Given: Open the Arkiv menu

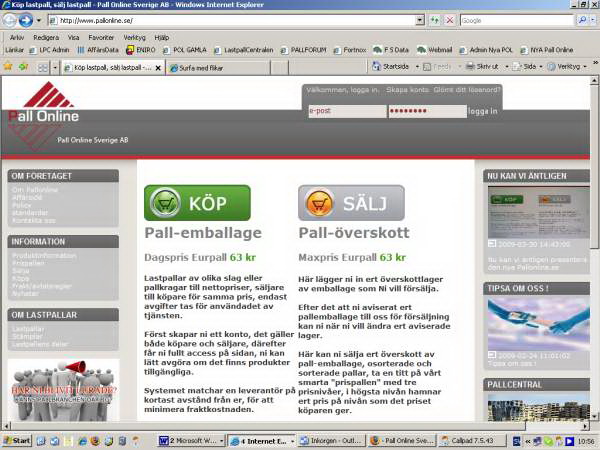Looking at the screenshot, I should tap(16, 38).
